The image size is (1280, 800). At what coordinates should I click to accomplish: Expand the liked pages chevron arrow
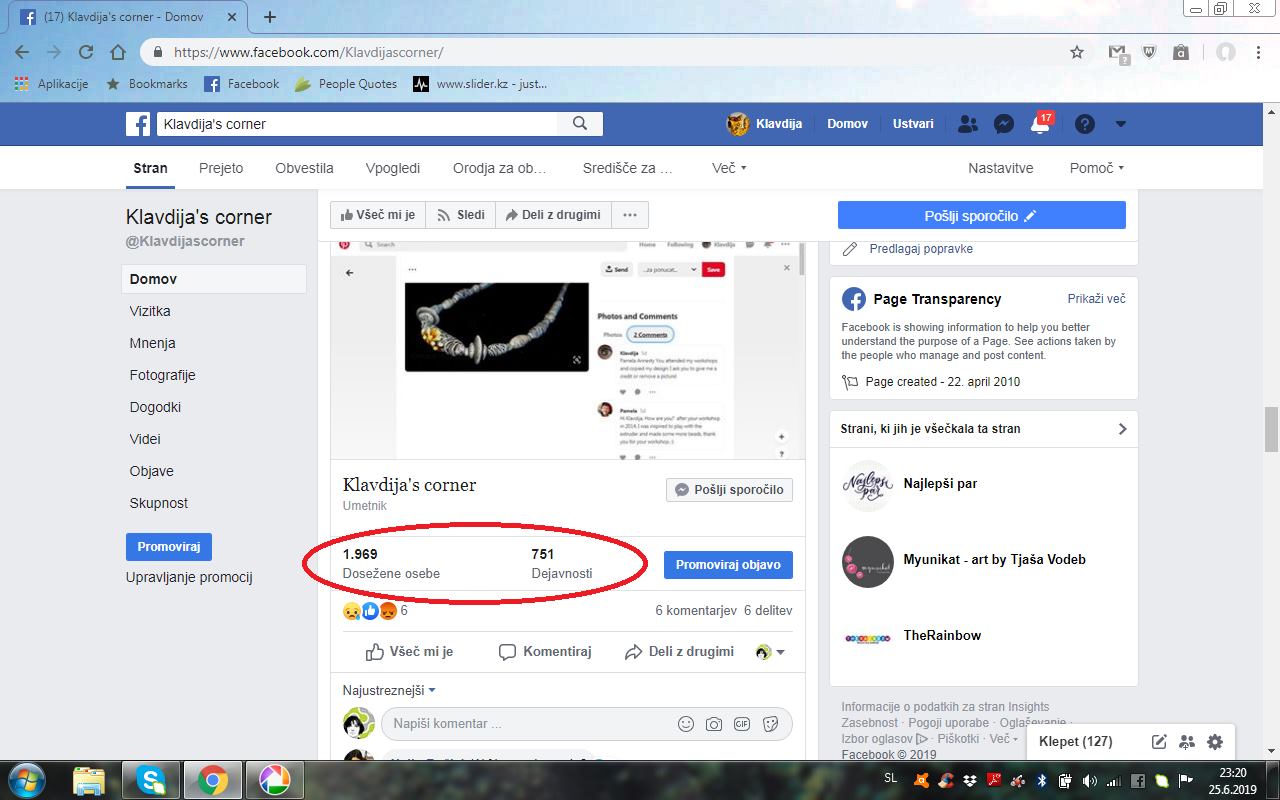click(x=1122, y=429)
